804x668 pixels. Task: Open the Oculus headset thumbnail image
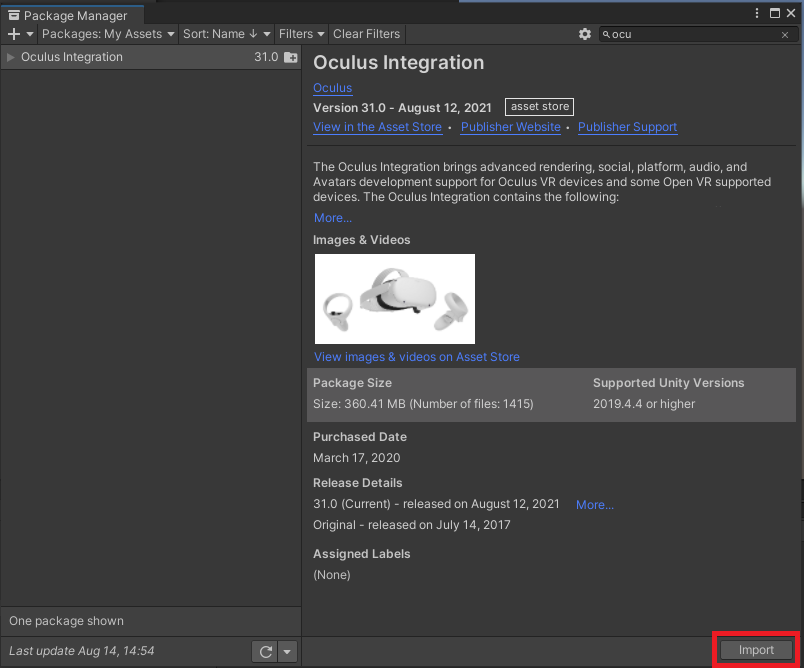point(395,299)
